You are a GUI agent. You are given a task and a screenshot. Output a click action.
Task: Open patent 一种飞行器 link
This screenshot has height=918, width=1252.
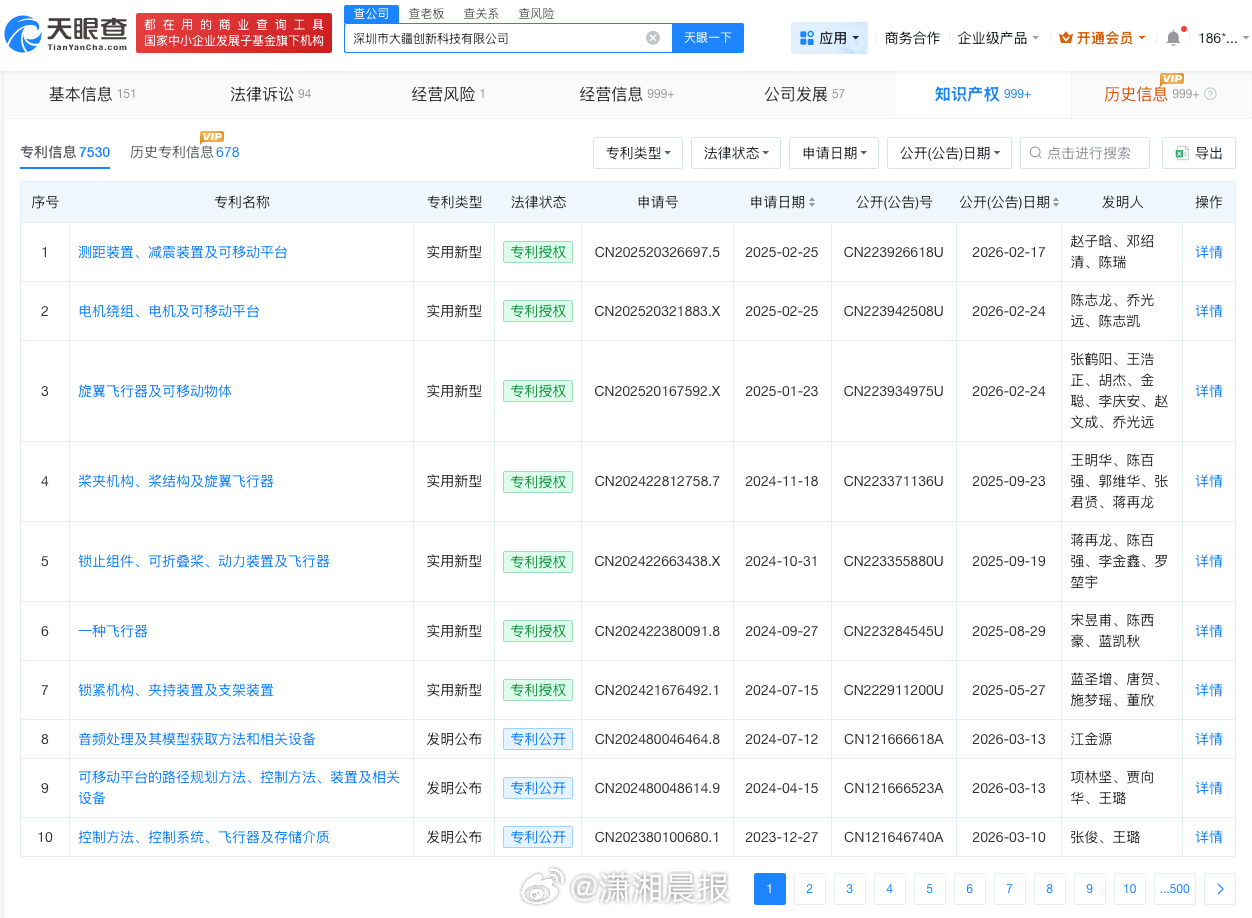[x=113, y=631]
